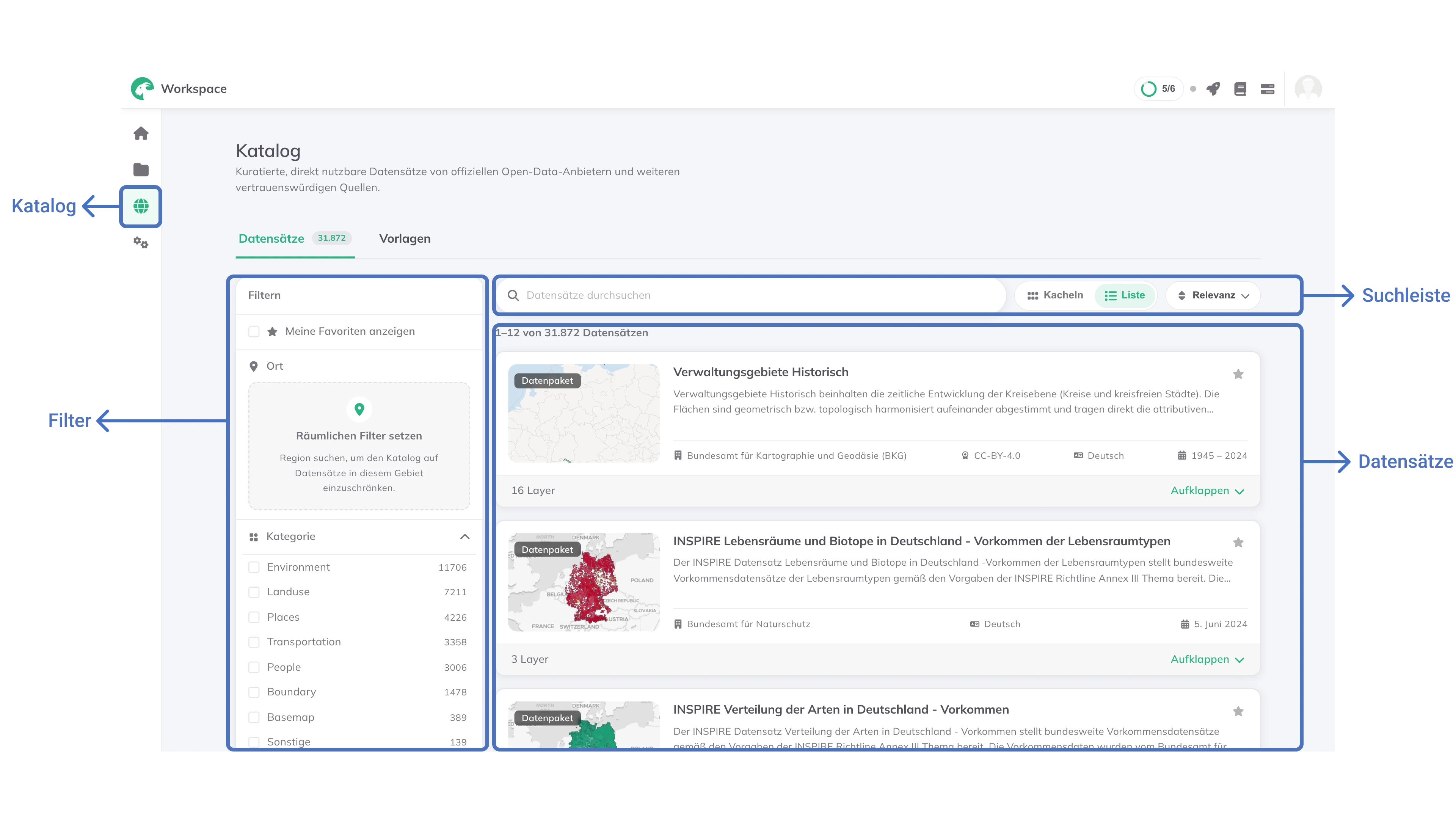Toggle Meine Favoriten anzeigen checkbox
This screenshot has width=1456, height=819.
click(x=254, y=332)
